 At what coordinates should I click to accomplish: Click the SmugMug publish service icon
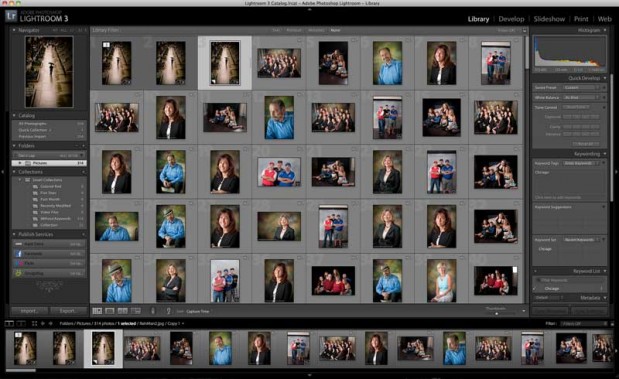[x=18, y=273]
